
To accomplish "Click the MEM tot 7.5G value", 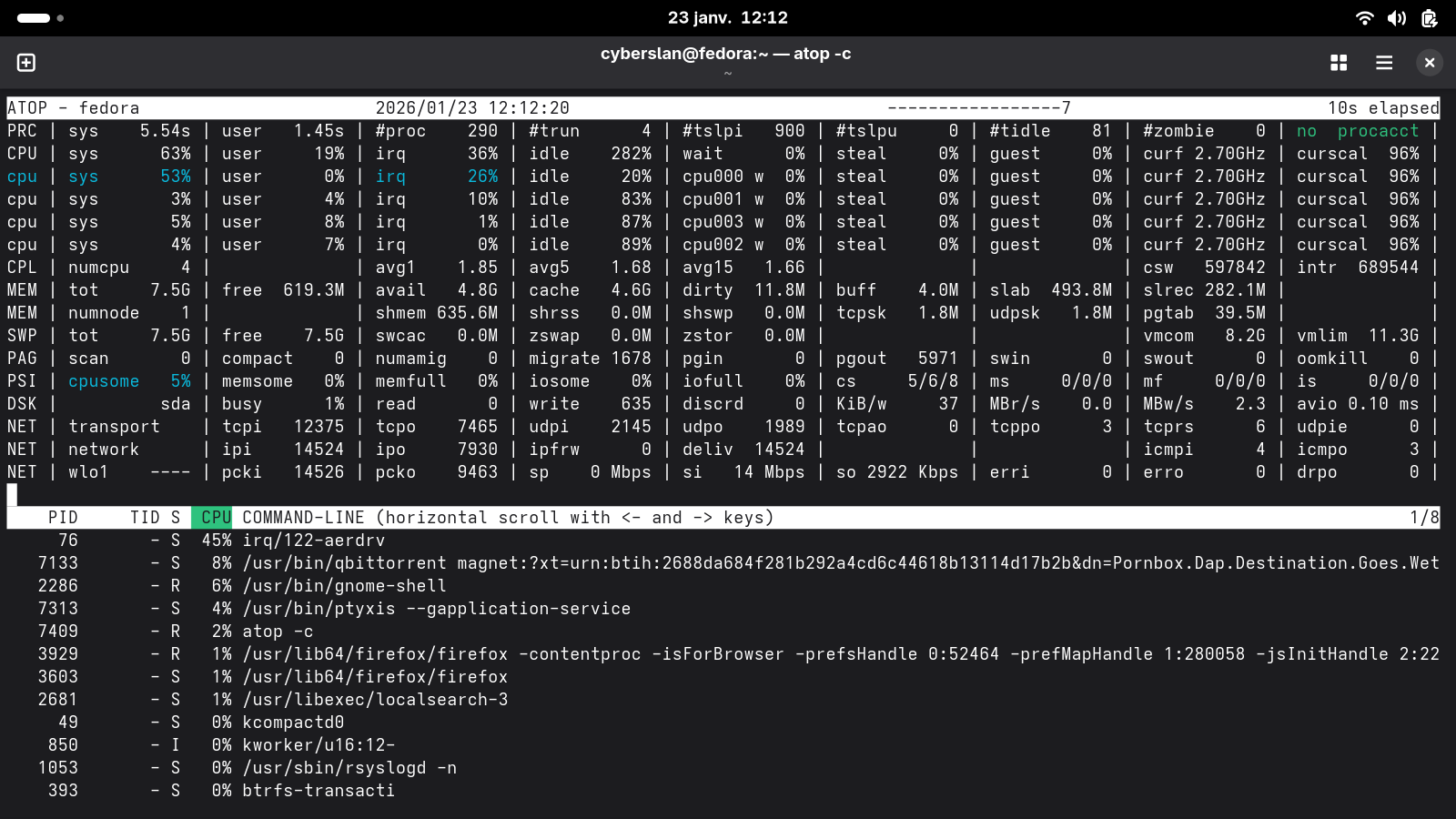I will coord(129,290).
